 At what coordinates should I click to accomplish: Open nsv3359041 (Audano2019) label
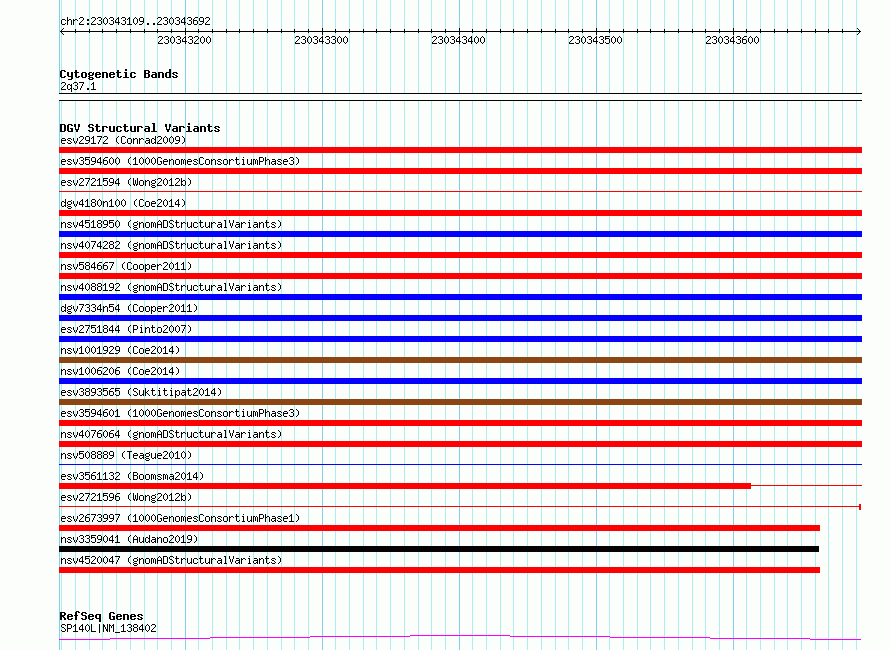click(129, 539)
